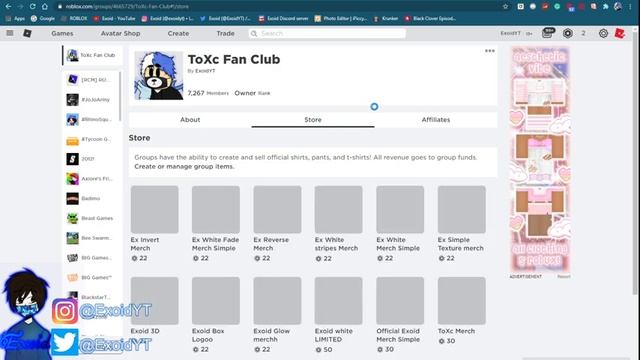
Task: Open the Exoid Glow merchh item
Action: (277, 315)
